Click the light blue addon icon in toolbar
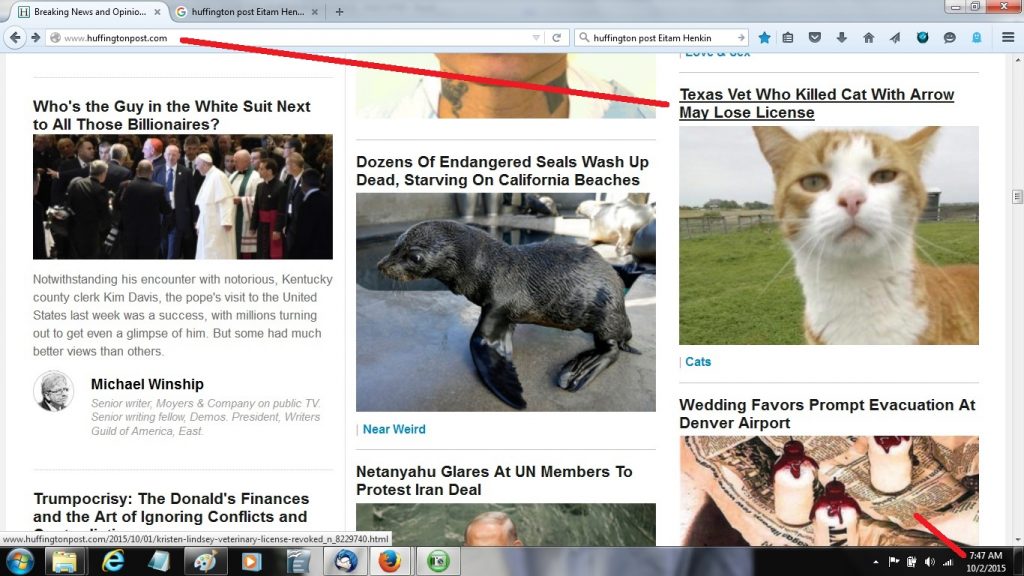This screenshot has height=576, width=1024. click(976, 38)
